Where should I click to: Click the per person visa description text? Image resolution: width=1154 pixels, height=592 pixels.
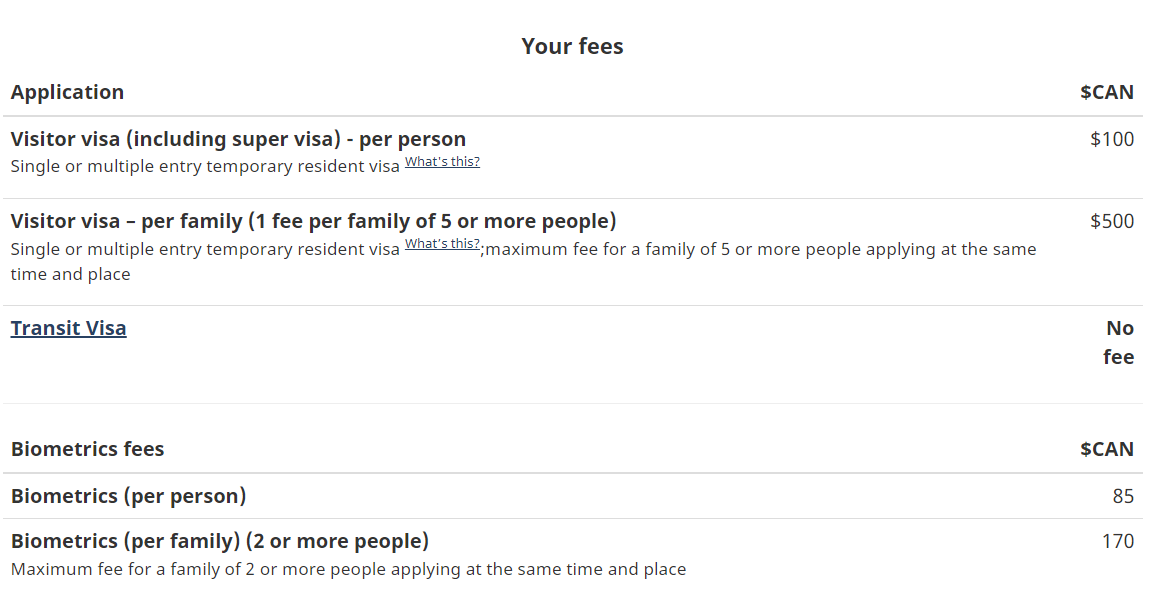click(x=205, y=166)
